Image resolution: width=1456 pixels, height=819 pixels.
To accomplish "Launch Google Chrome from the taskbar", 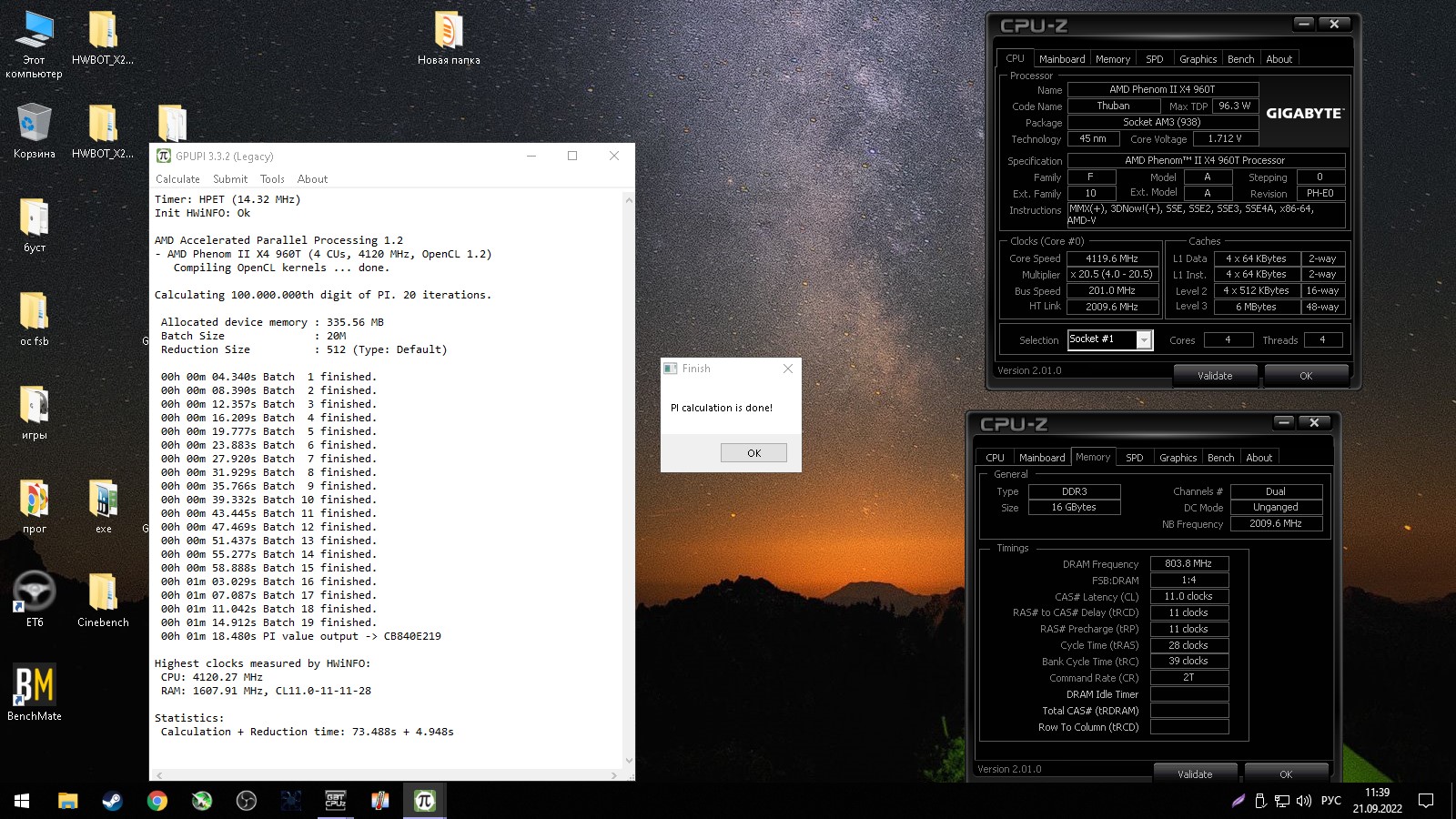I will pos(157,801).
